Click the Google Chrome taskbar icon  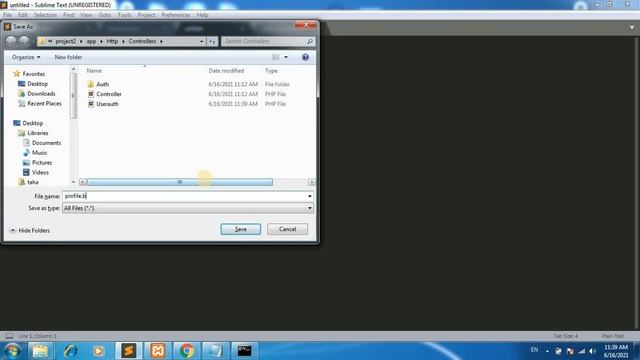[x=187, y=351]
